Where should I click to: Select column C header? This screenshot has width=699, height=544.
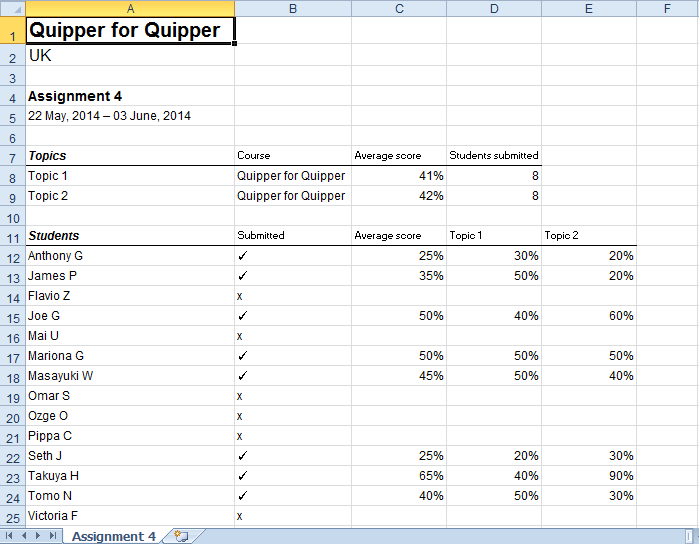[399, 8]
